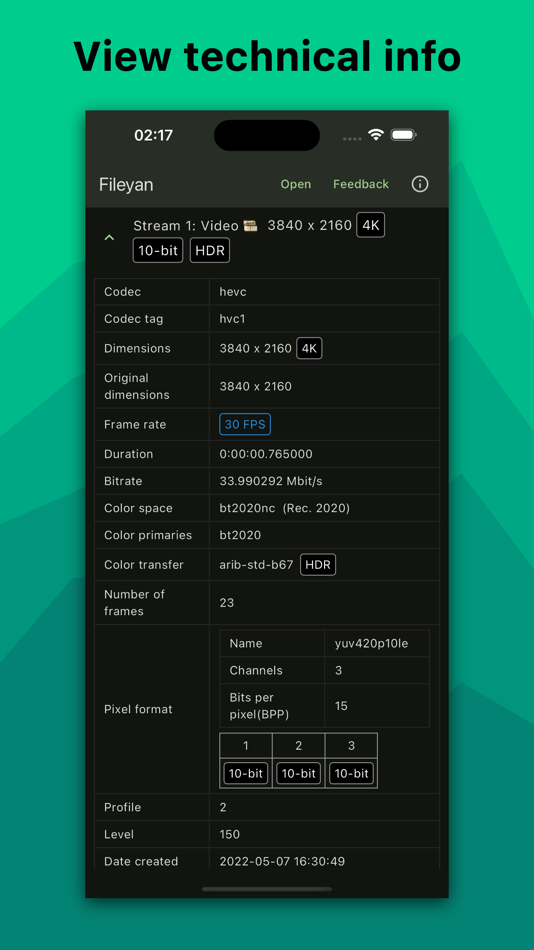Click the 'arib-std-b67' color transfer value
The image size is (534, 950).
256,565
